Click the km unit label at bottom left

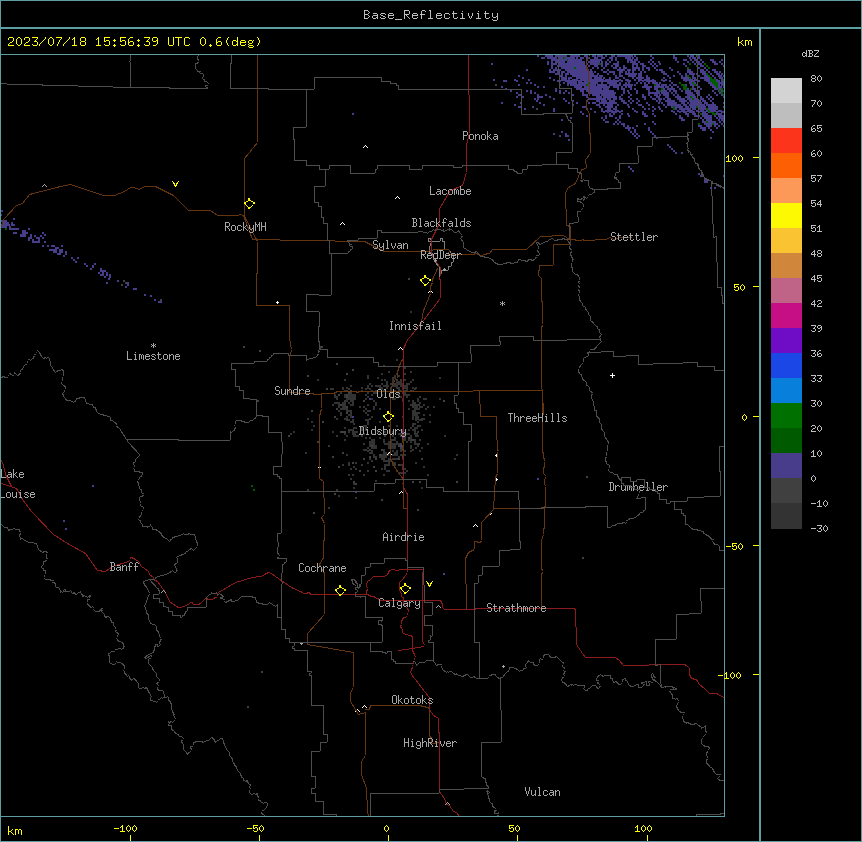tap(15, 830)
